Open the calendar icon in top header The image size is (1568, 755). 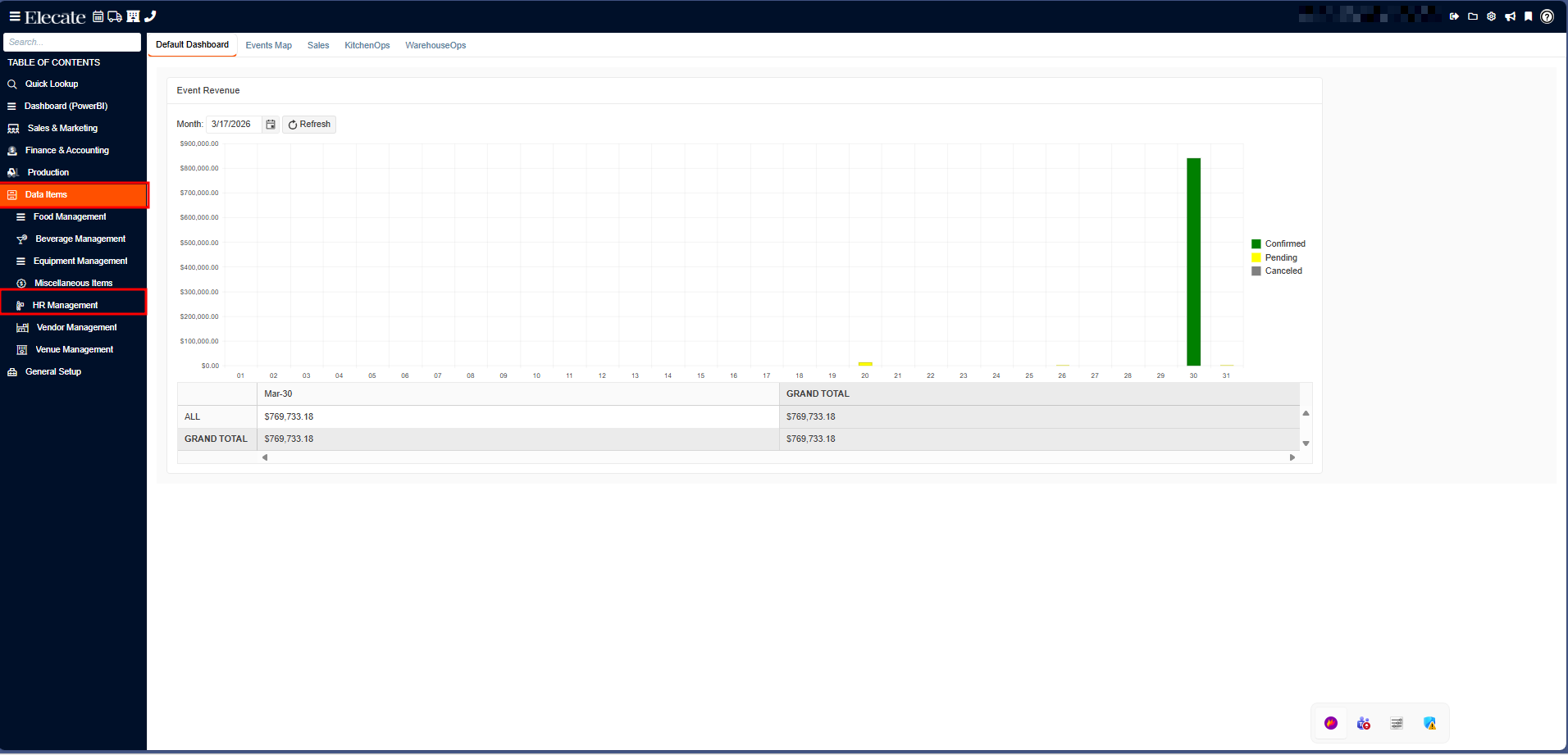point(98,16)
